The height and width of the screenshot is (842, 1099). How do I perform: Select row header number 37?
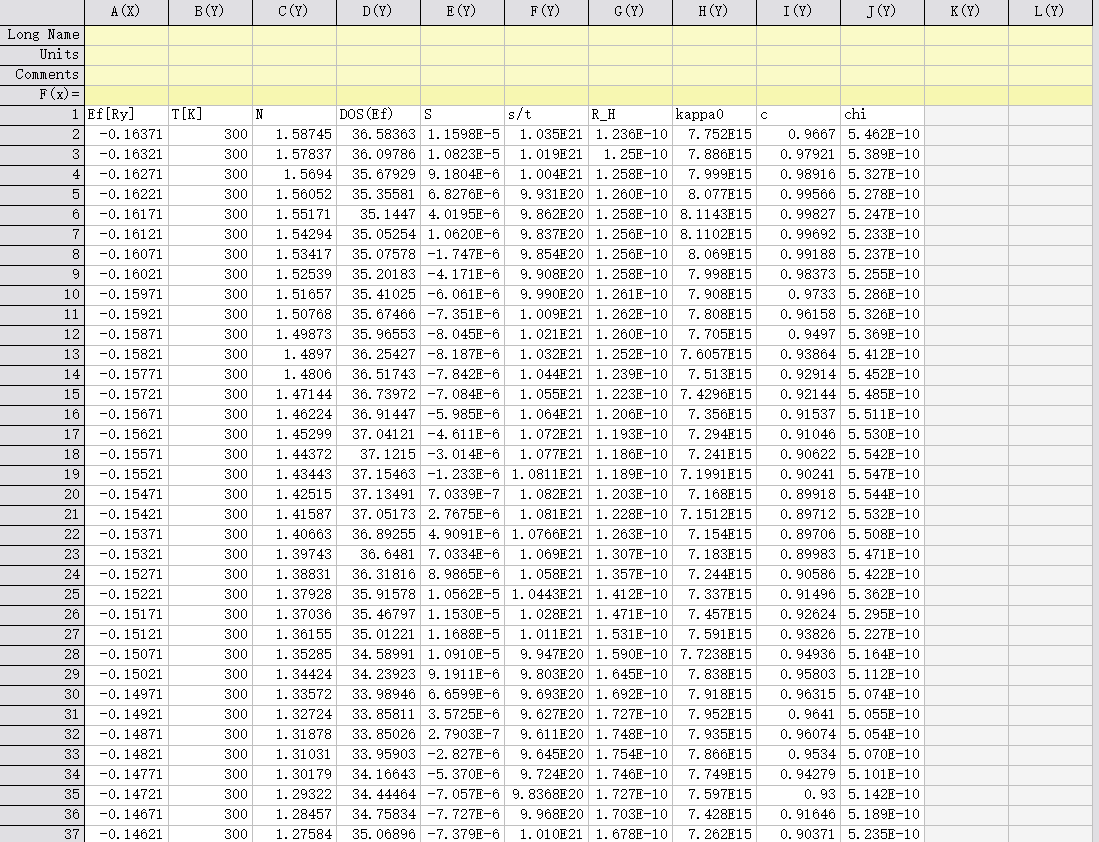42,834
